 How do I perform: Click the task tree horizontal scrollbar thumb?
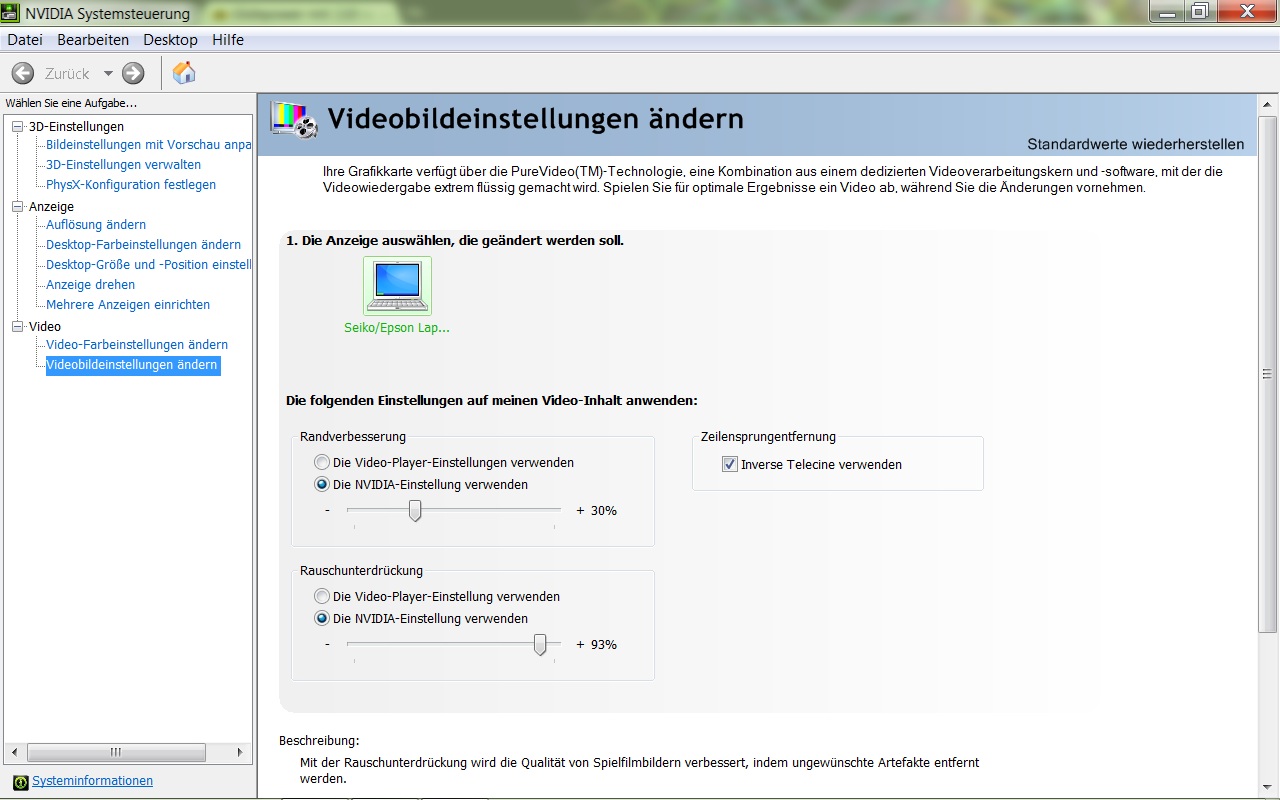116,752
